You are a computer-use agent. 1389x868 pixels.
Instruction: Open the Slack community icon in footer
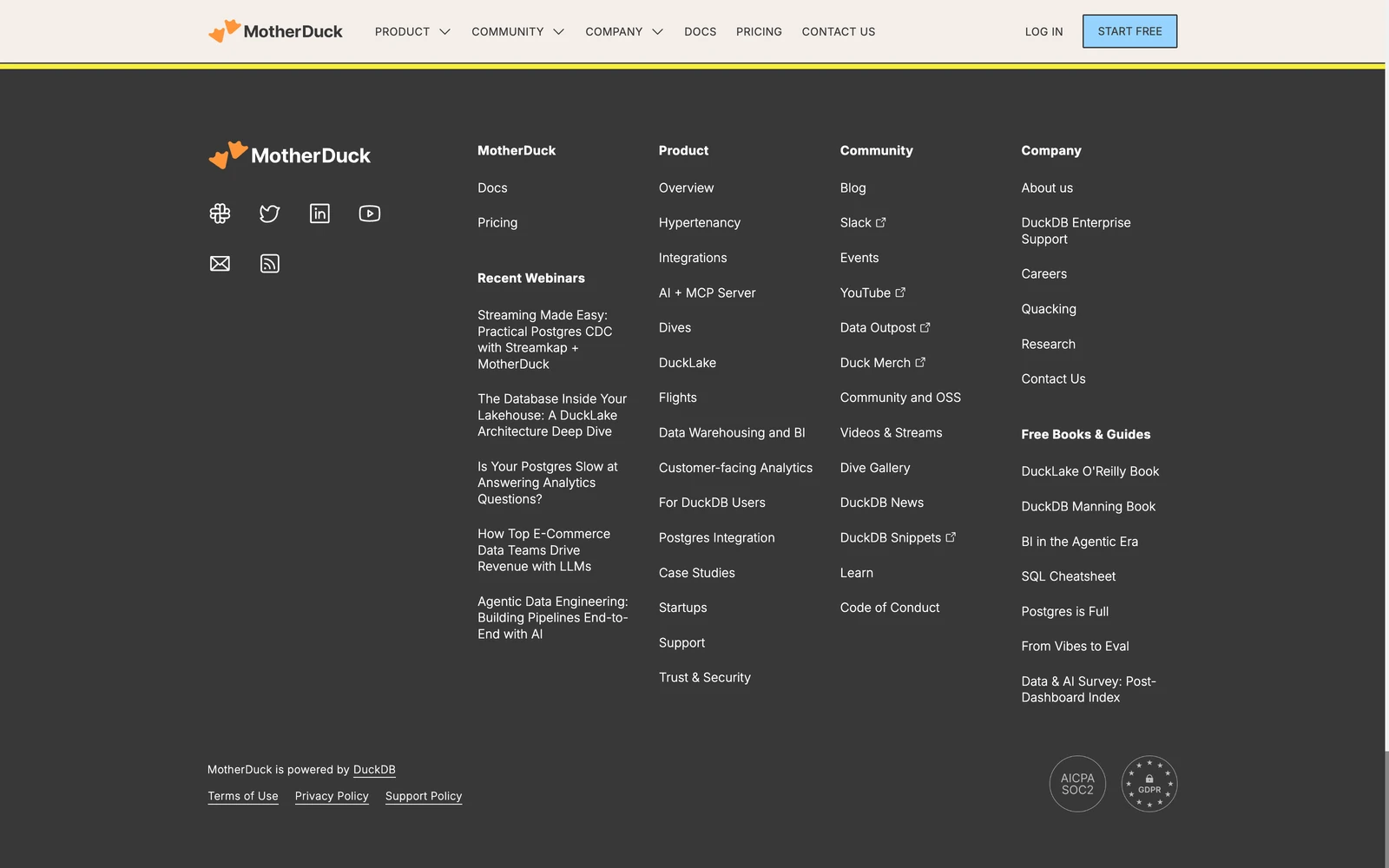220,214
